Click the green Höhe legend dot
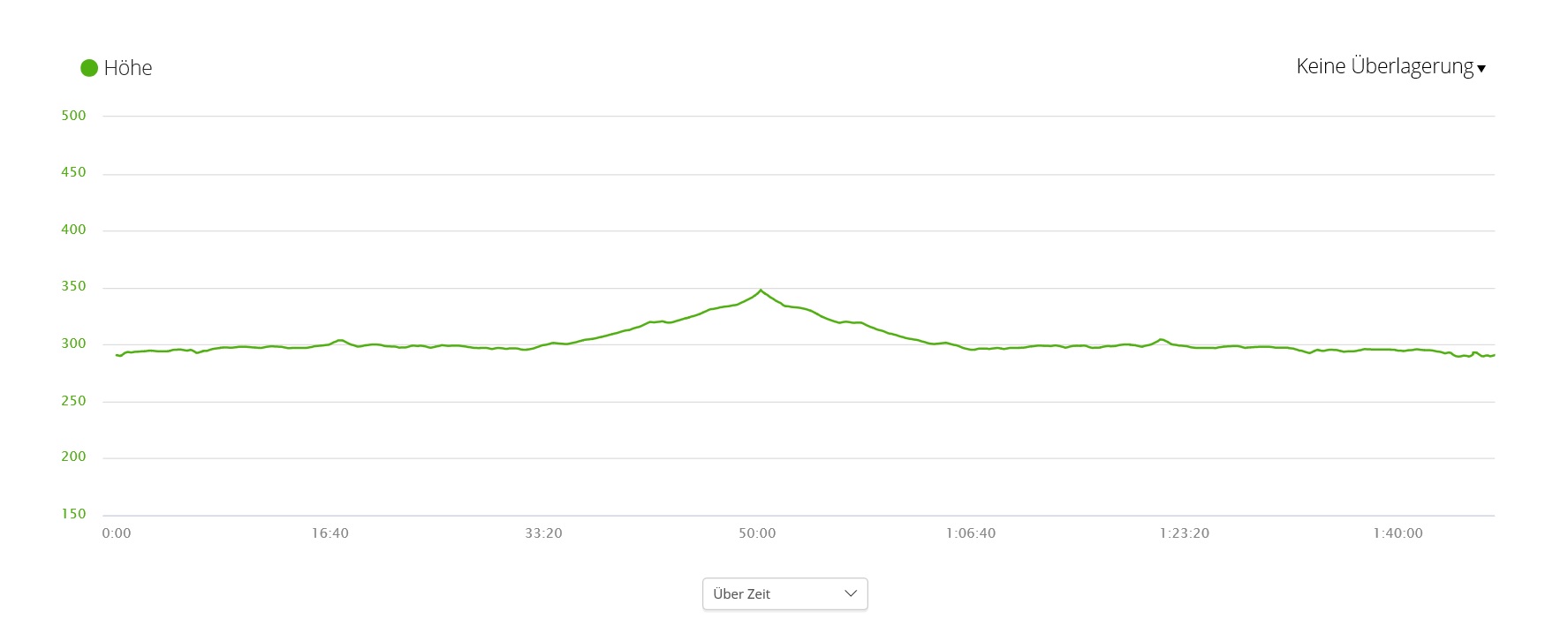Image resolution: width=1568 pixels, height=642 pixels. click(x=89, y=68)
